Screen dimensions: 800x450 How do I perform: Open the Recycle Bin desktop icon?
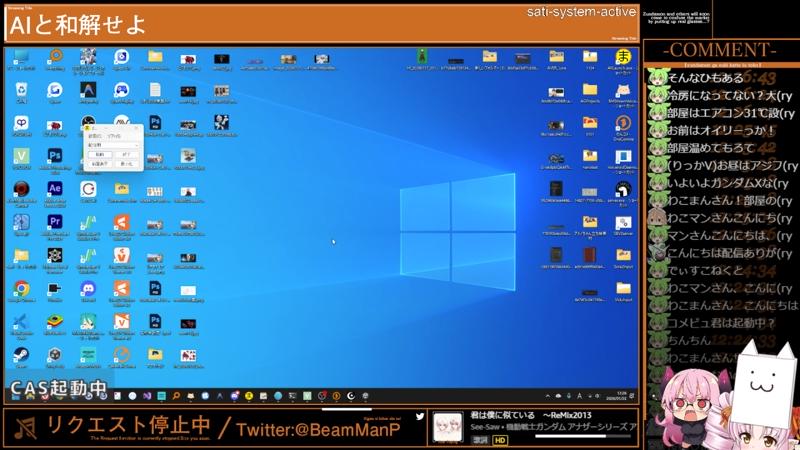tap(21, 91)
